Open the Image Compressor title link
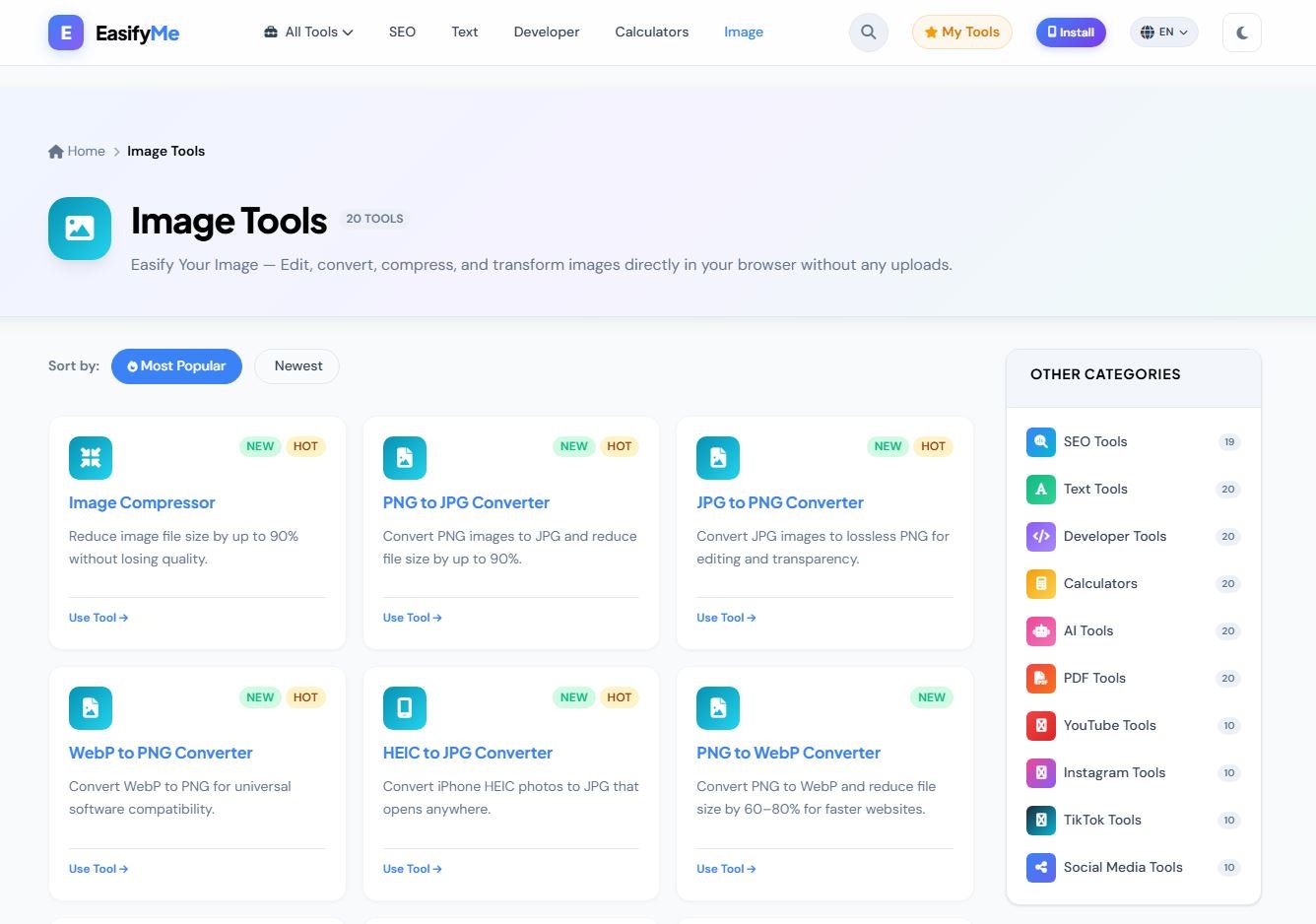The height and width of the screenshot is (924, 1316). coord(142,502)
